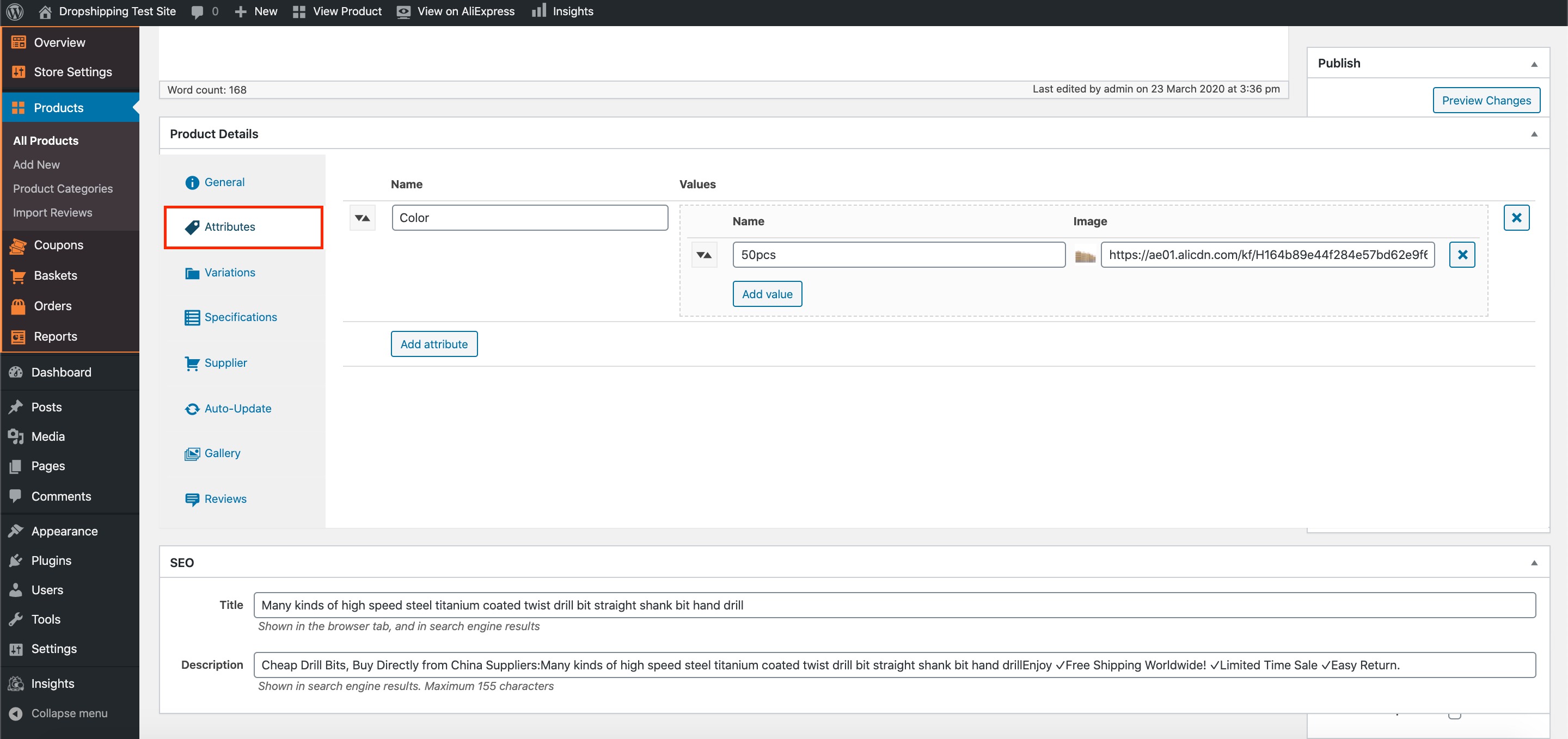
Task: Reorder 50pcs value using sort arrows
Action: click(703, 255)
